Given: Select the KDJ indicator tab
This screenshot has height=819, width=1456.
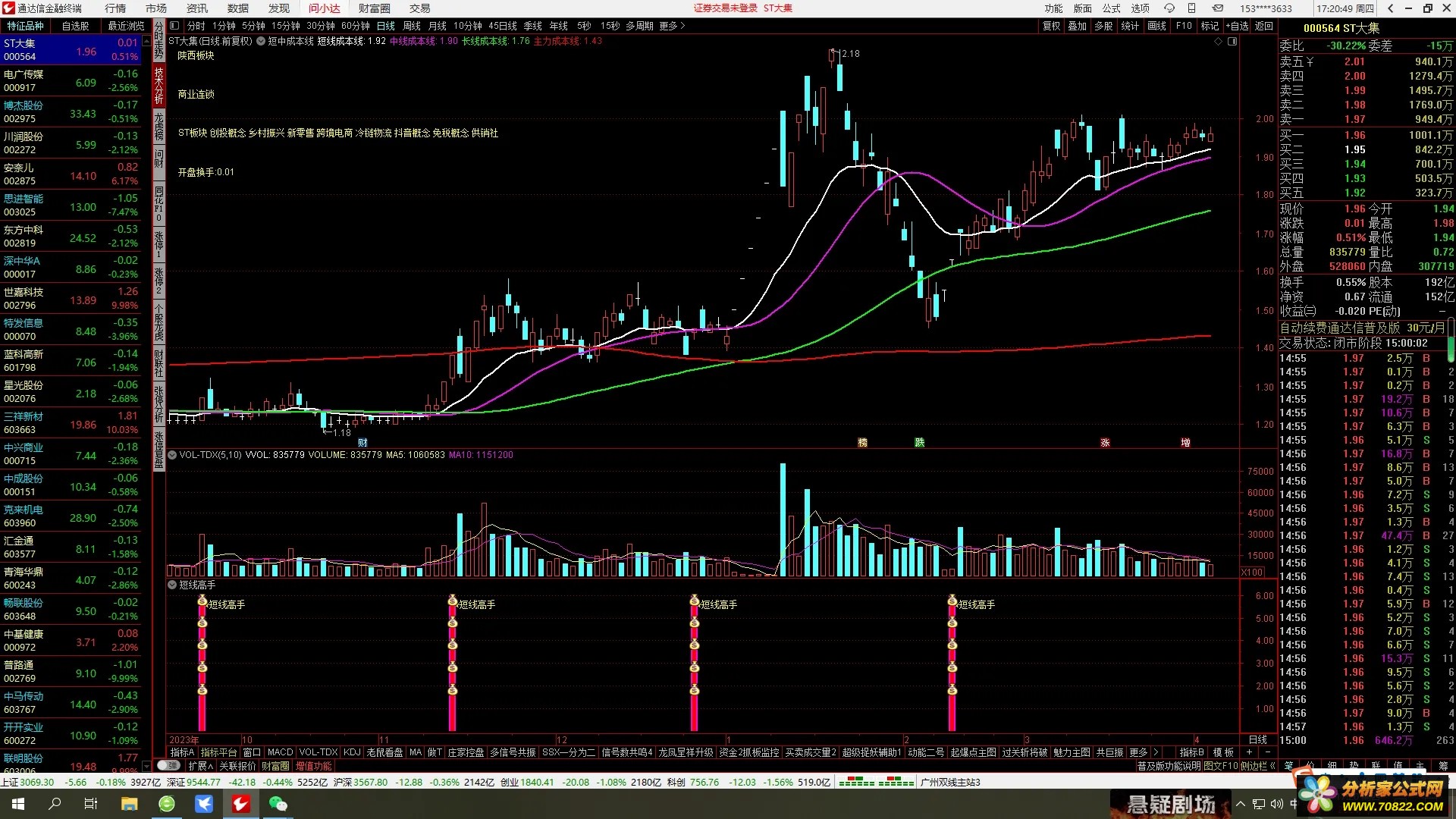Looking at the screenshot, I should click(x=352, y=752).
